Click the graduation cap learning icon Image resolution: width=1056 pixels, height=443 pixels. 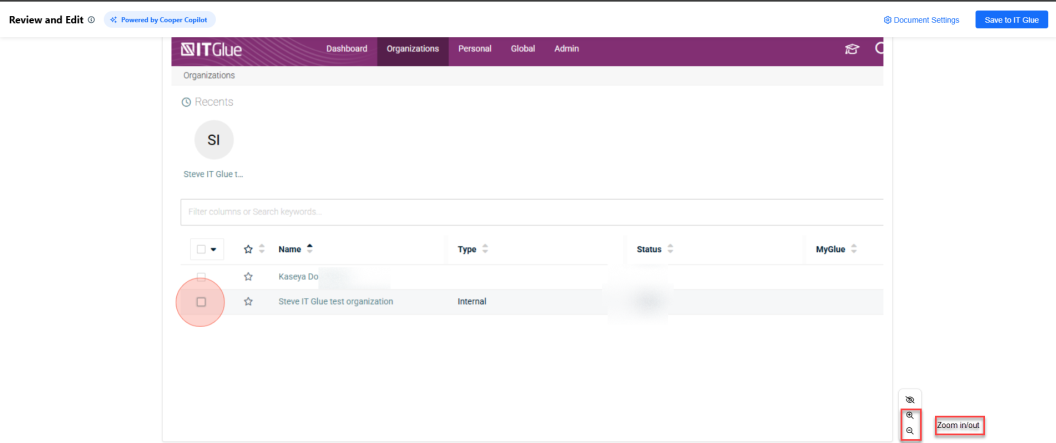coord(852,48)
